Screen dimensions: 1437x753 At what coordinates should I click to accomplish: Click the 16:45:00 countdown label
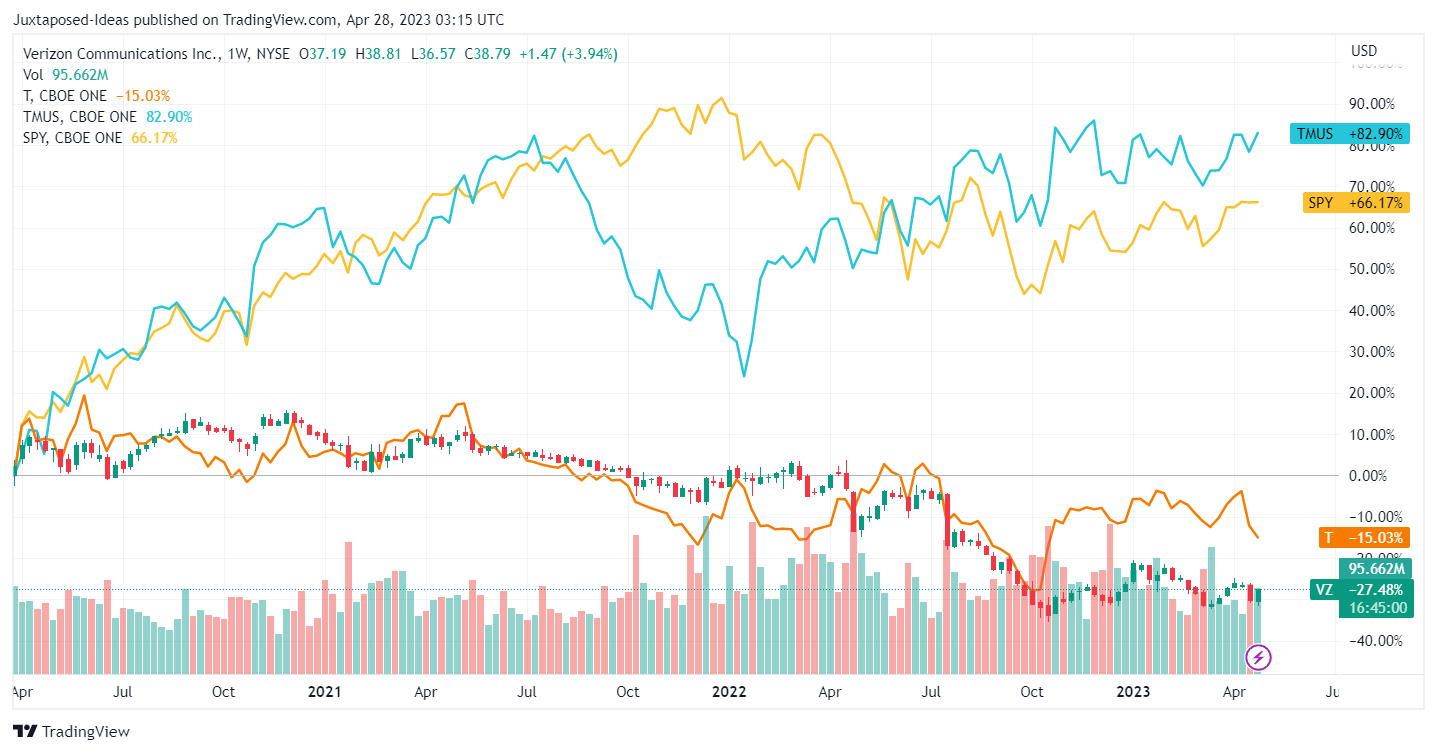(x=1377, y=607)
